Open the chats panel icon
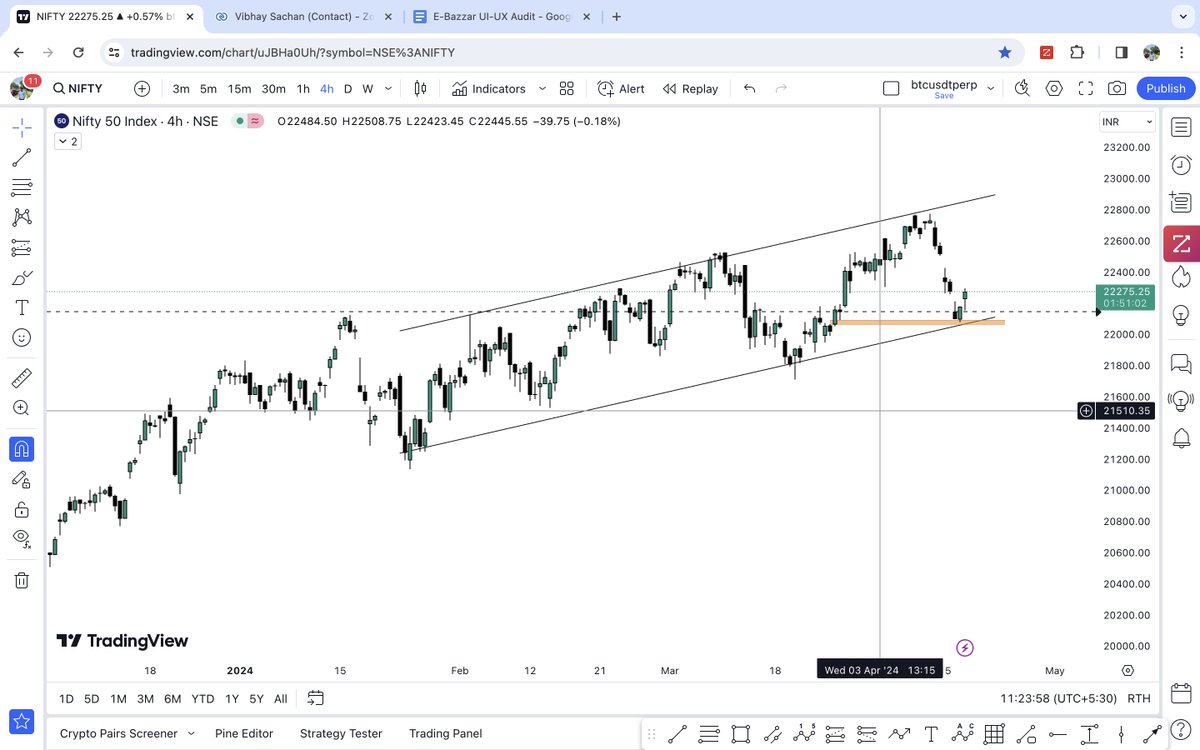1200x750 pixels. pos(1181,363)
